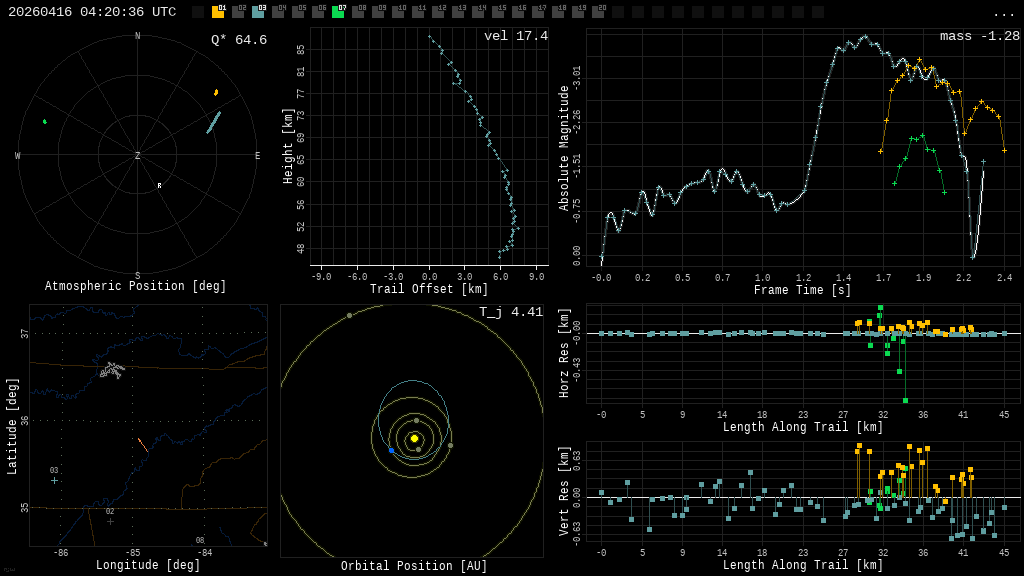Toggle the teal station 03 indicator box
The width and height of the screenshot is (1024, 576).
coord(258,12)
